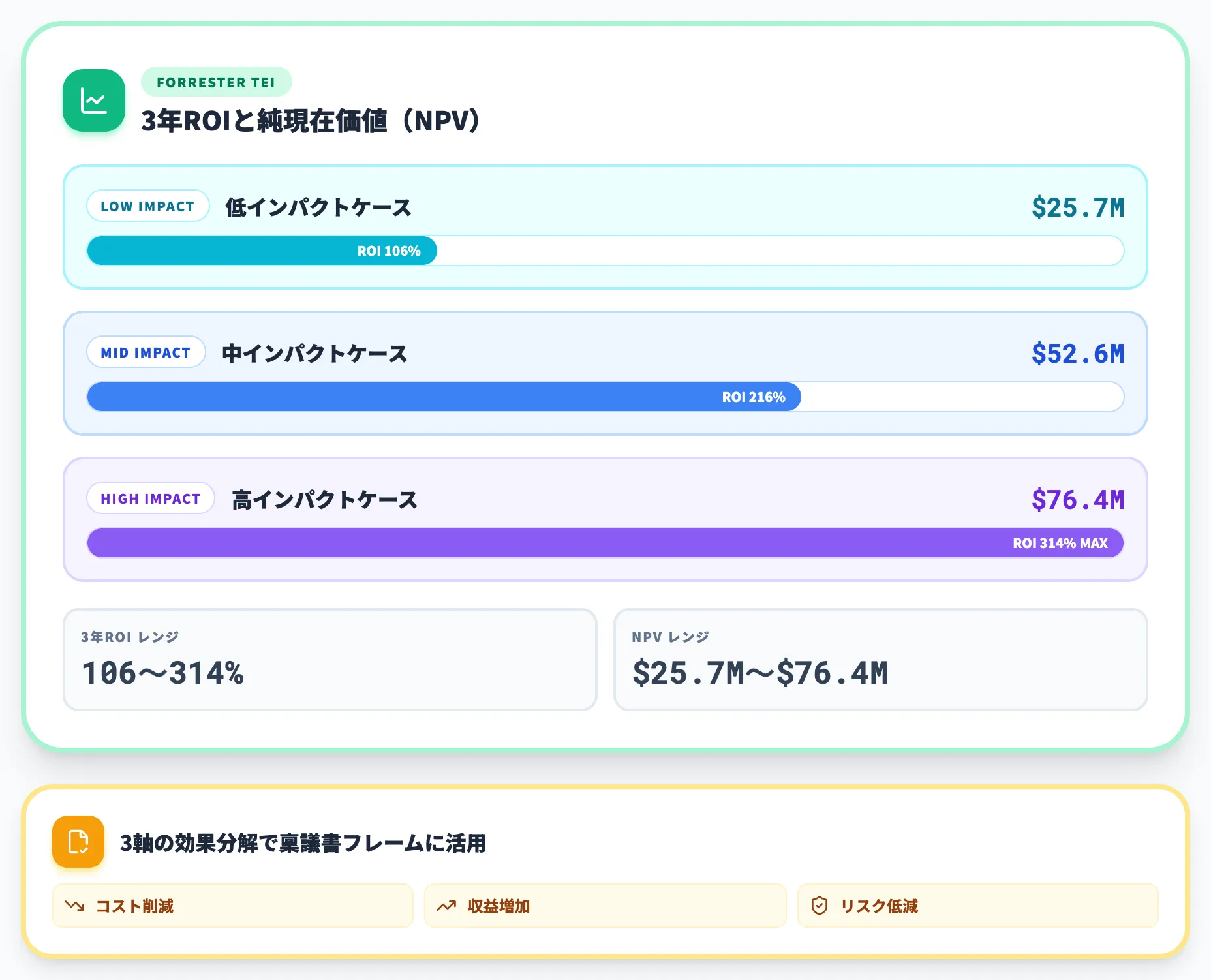Click the $76.4M NPV value
Image resolution: width=1211 pixels, height=980 pixels.
1078,500
